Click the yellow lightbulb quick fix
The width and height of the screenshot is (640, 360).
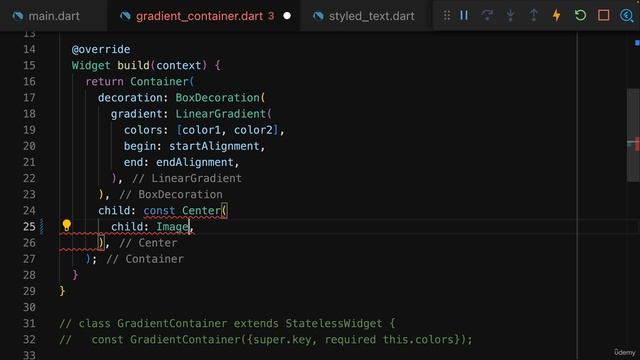pos(67,225)
